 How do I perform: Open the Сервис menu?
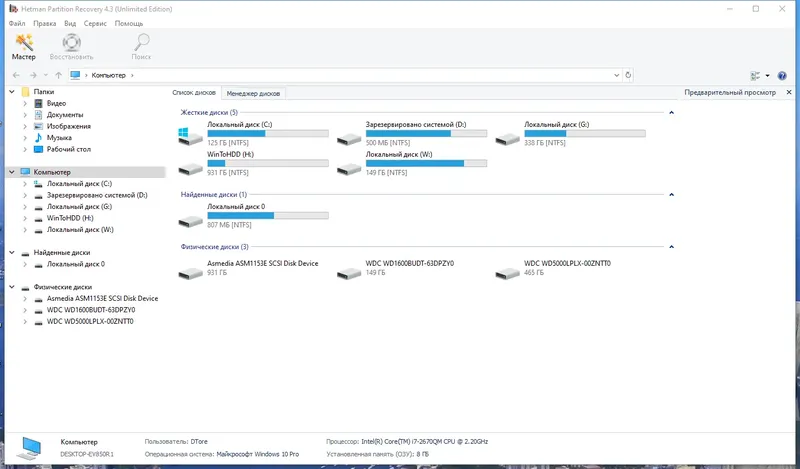coord(95,23)
